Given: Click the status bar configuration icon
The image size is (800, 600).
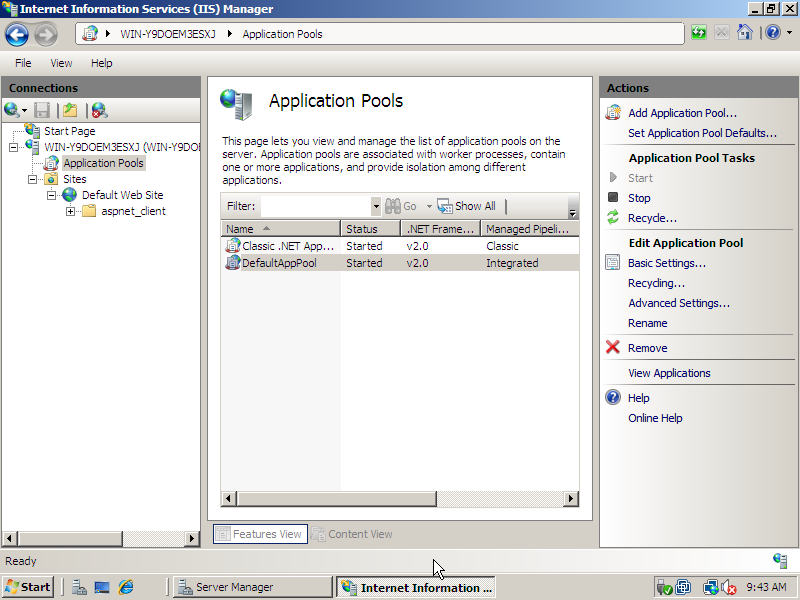Looking at the screenshot, I should tap(780, 560).
